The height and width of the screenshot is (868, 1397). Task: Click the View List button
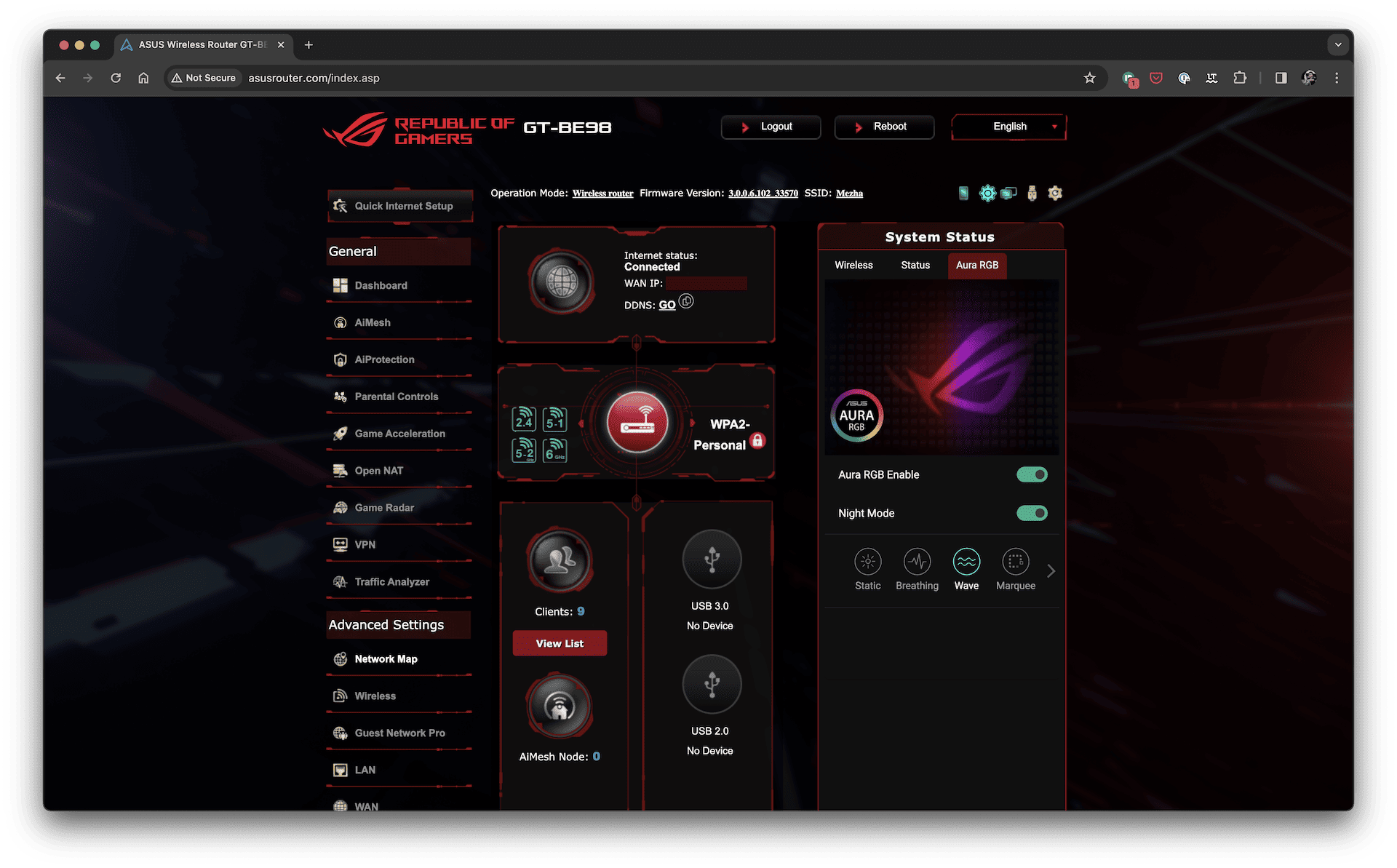tap(559, 642)
